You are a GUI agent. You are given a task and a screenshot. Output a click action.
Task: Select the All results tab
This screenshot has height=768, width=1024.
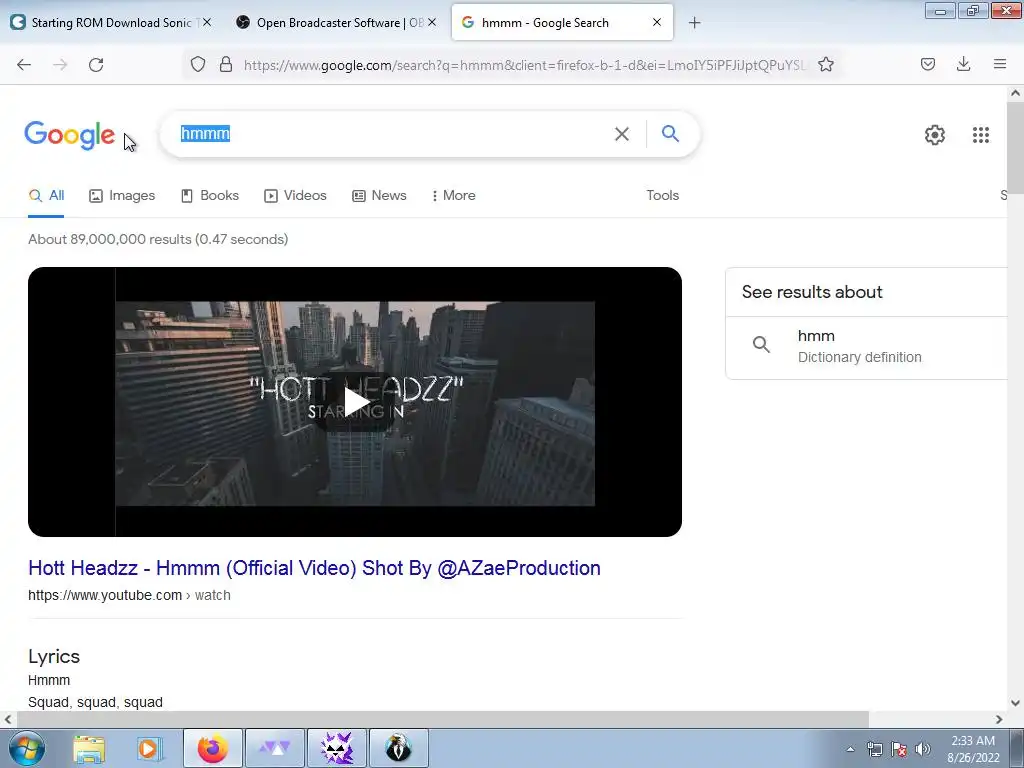point(46,195)
